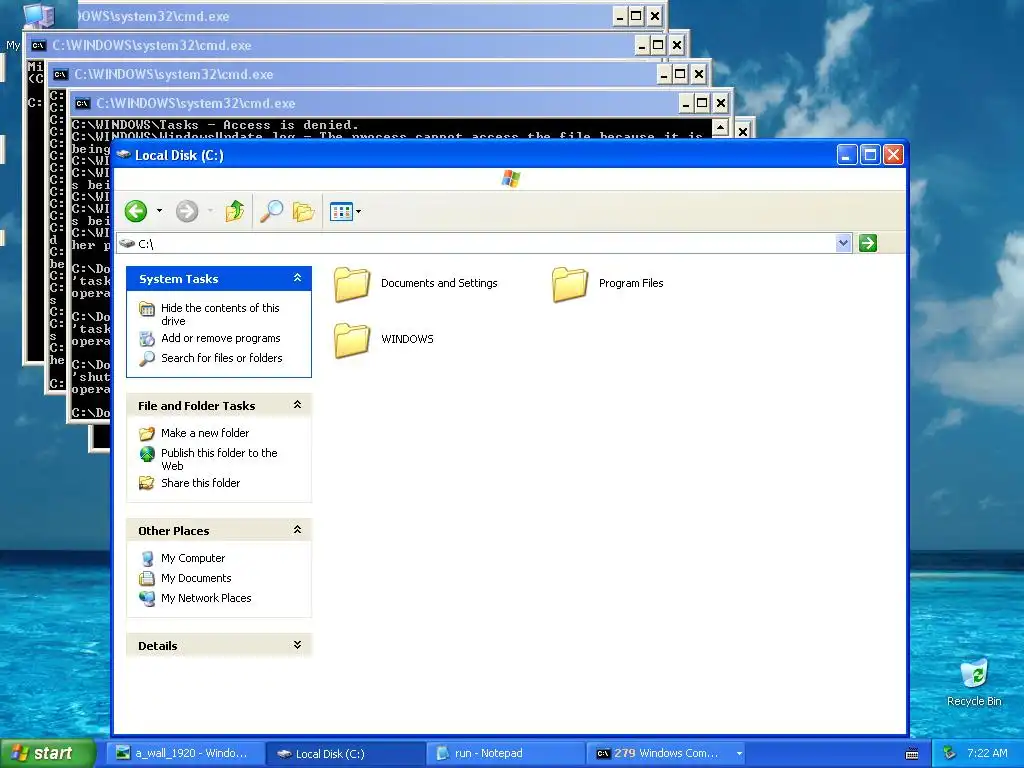
Task: Toggle the Folders pane button
Action: point(304,211)
